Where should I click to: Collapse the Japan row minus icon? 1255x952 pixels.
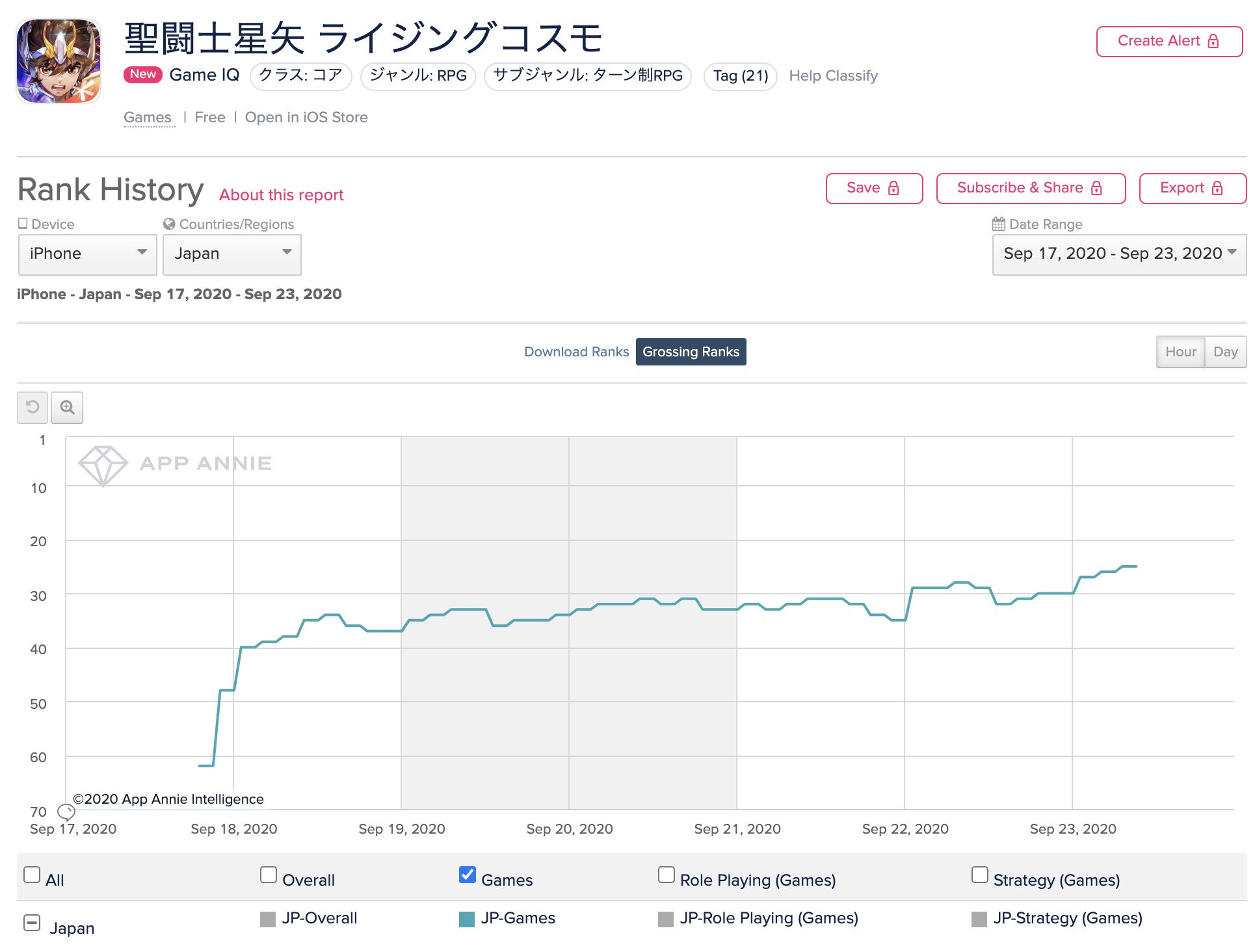(32, 923)
